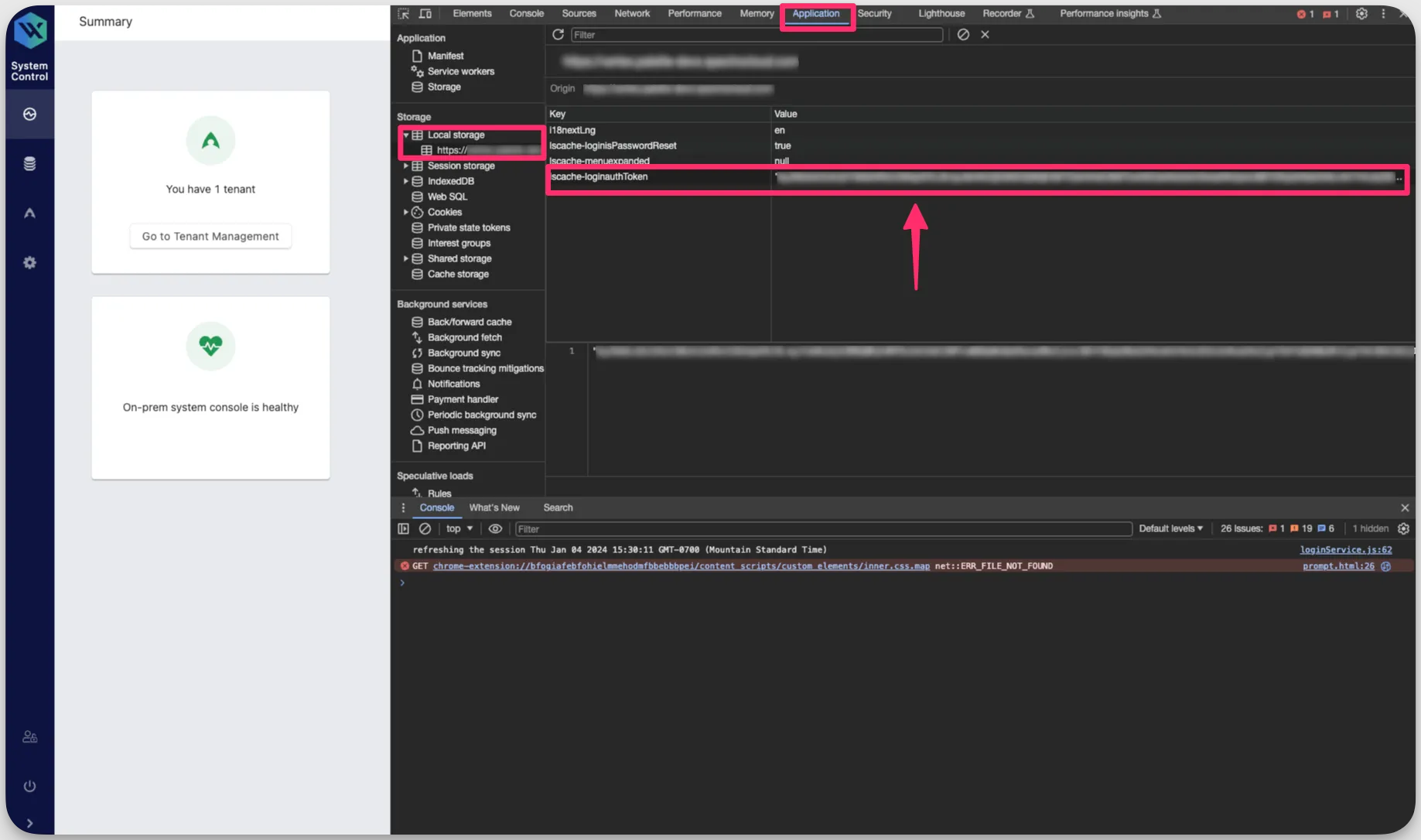Open the loginService.js:62 source link
Viewport: 1421px width, 840px height.
click(x=1345, y=550)
